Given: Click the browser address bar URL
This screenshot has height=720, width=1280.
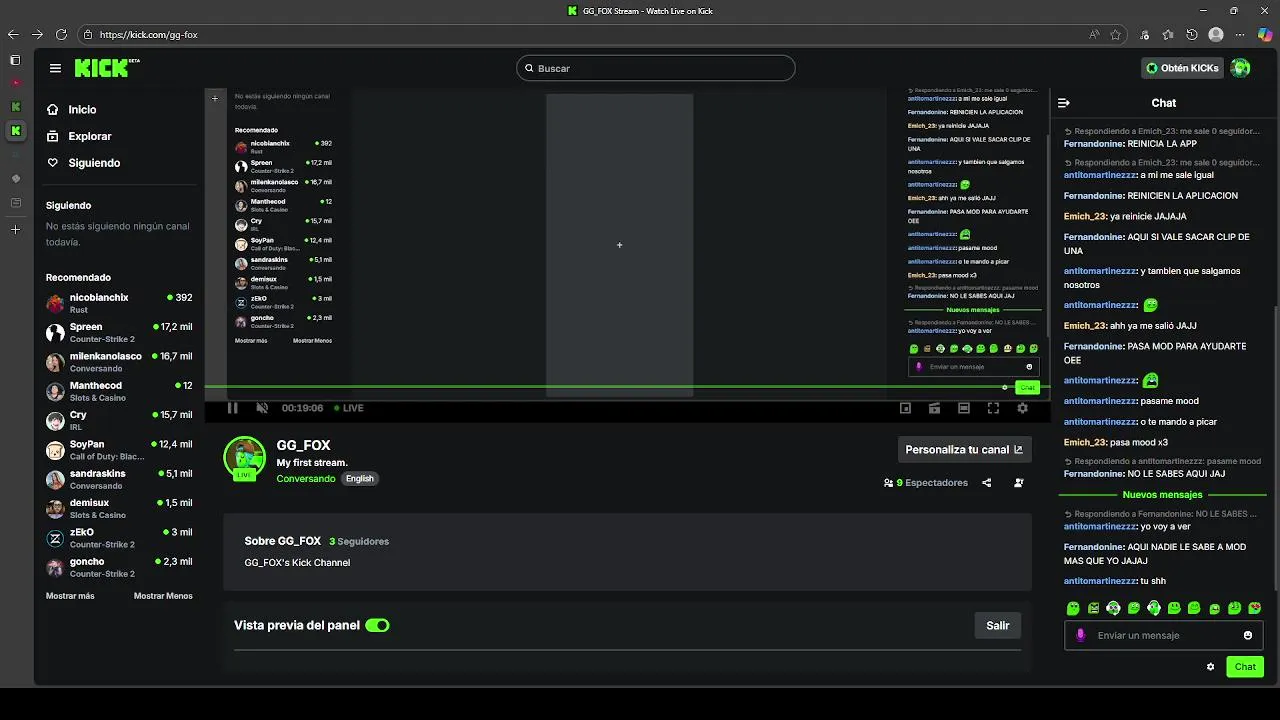Looking at the screenshot, I should pos(149,35).
